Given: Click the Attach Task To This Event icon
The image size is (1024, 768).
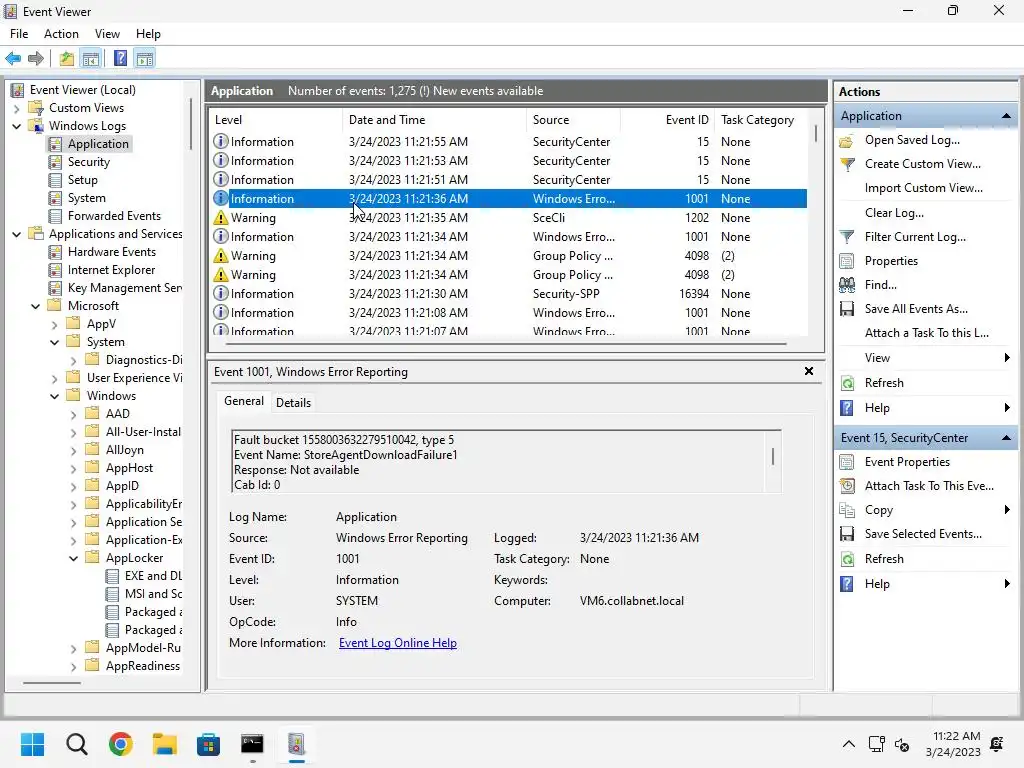Looking at the screenshot, I should click(847, 486).
